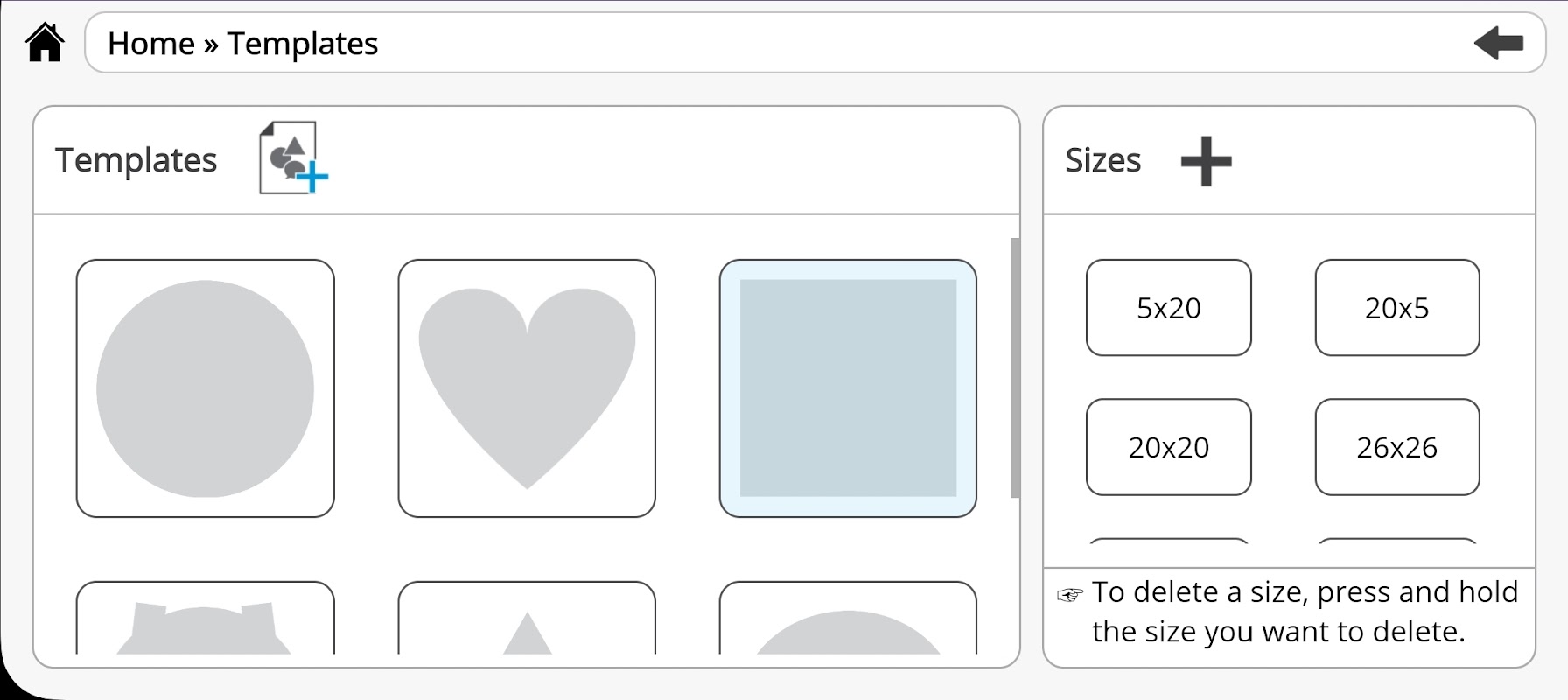The image size is (1568, 700).
Task: Select the highlighted square template
Action: coord(847,388)
